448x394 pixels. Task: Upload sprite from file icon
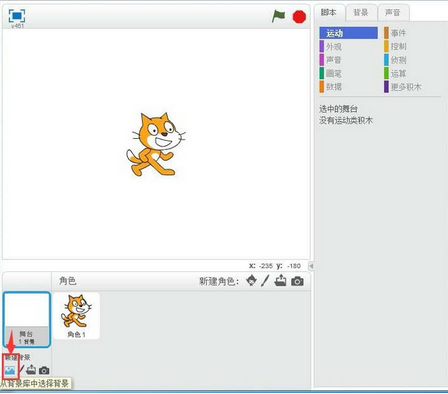tap(280, 281)
